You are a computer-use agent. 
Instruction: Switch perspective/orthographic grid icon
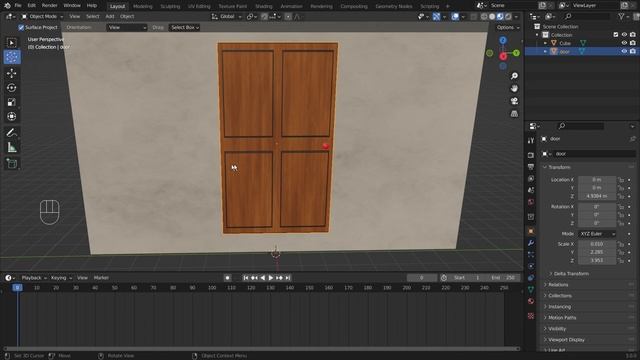(514, 114)
